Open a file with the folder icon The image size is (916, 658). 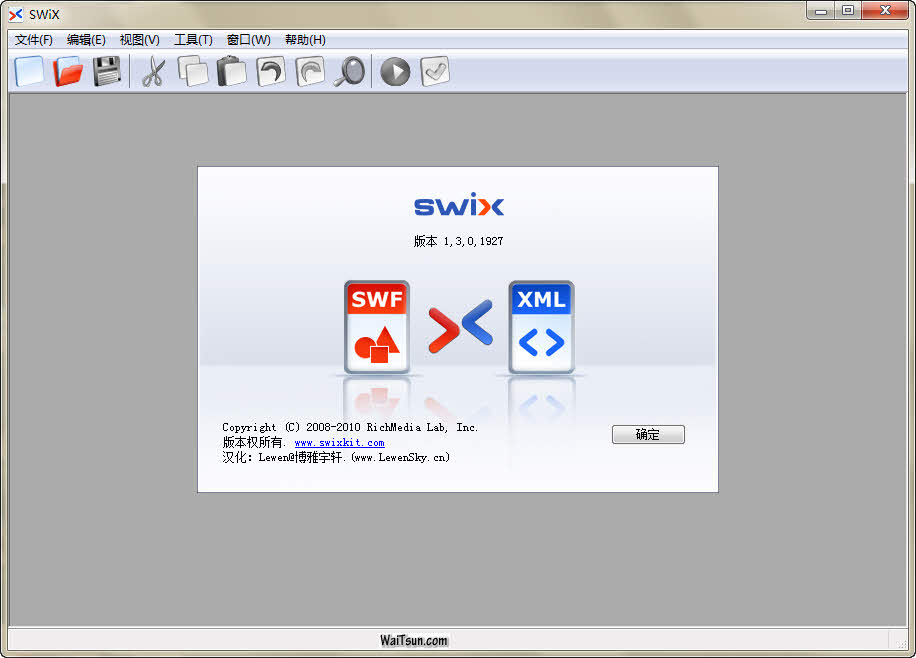click(68, 71)
